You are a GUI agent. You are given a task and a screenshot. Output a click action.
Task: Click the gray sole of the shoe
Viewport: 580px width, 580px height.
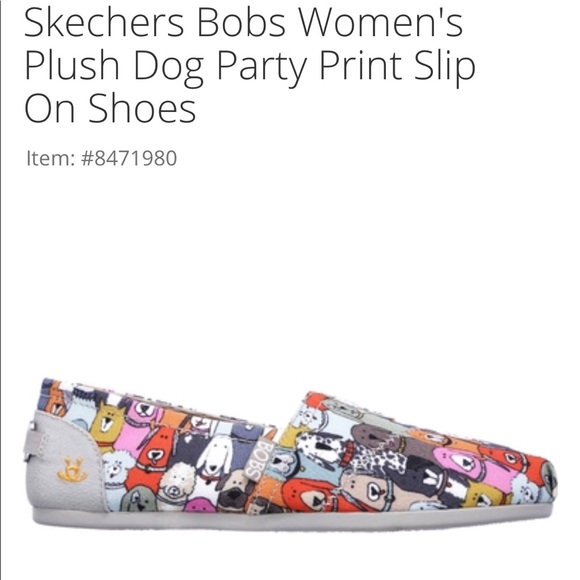click(292, 519)
